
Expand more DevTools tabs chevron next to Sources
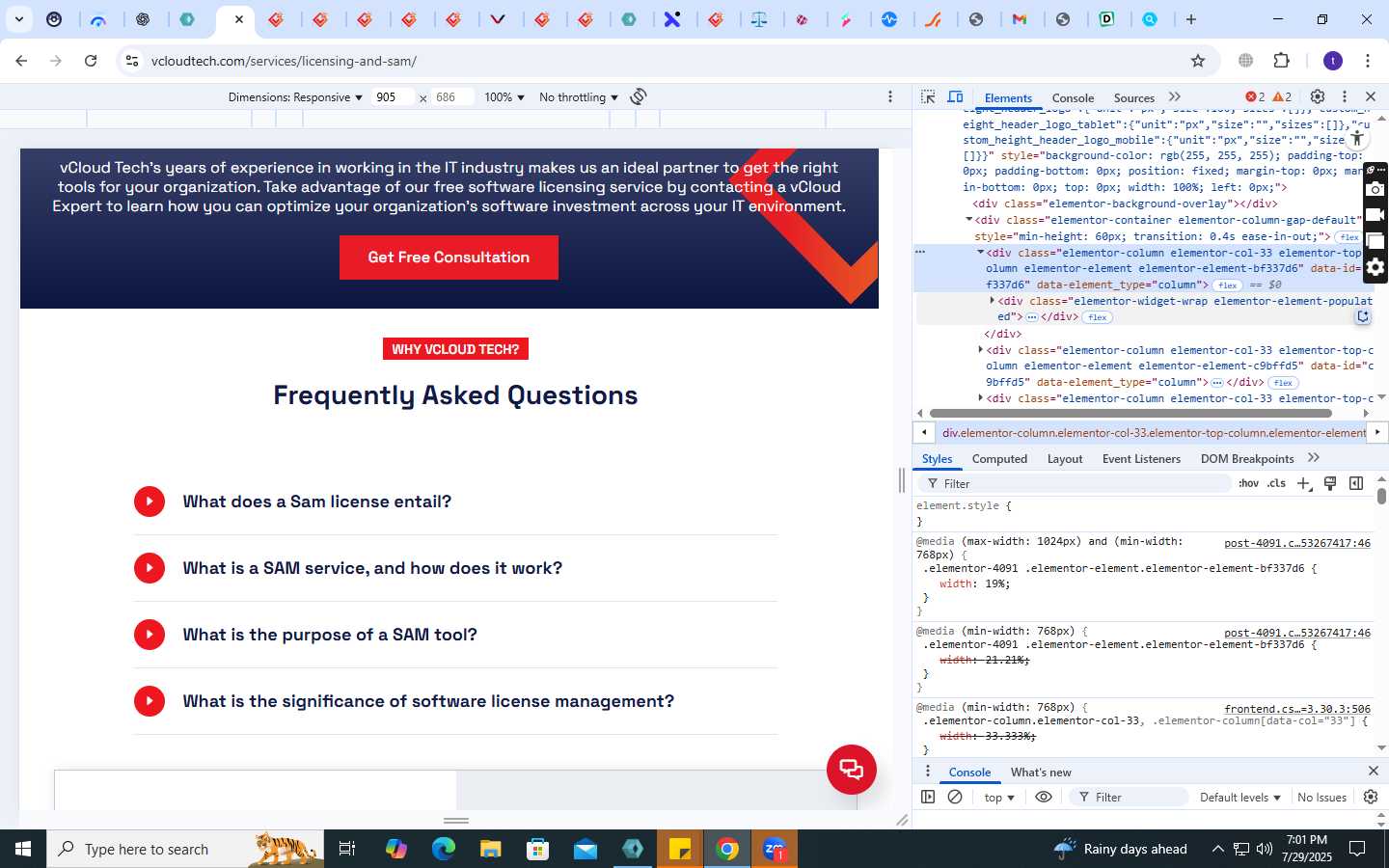(1174, 97)
